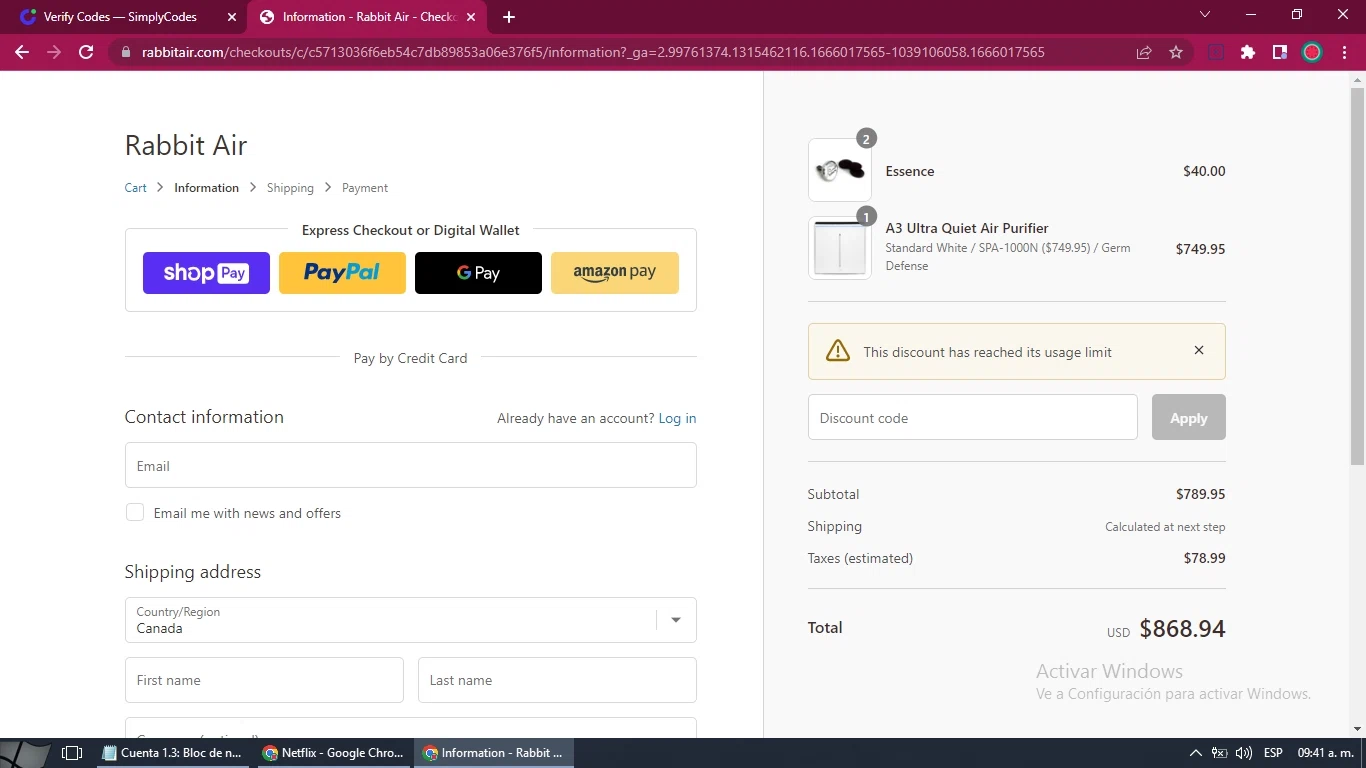Click the browser forward arrow
This screenshot has width=1366, height=768.
point(54,52)
